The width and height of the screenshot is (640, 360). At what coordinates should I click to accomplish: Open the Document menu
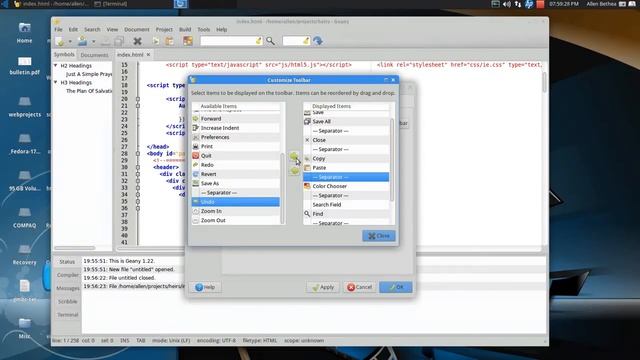[137, 29]
